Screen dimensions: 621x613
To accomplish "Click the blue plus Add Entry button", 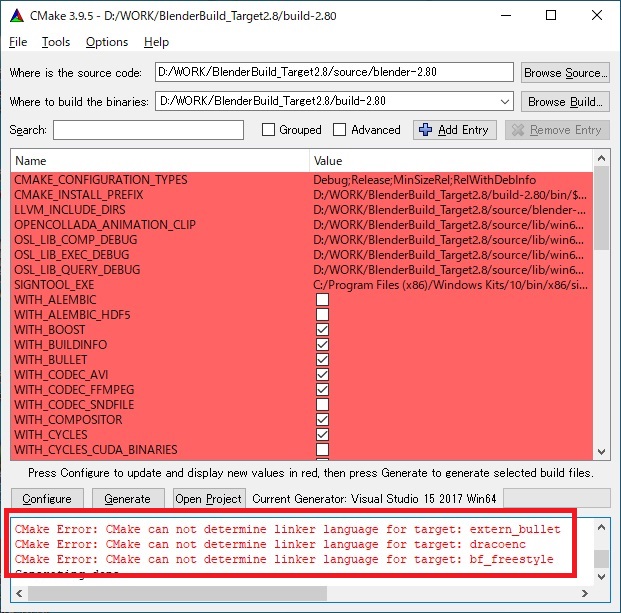I will tap(454, 130).
